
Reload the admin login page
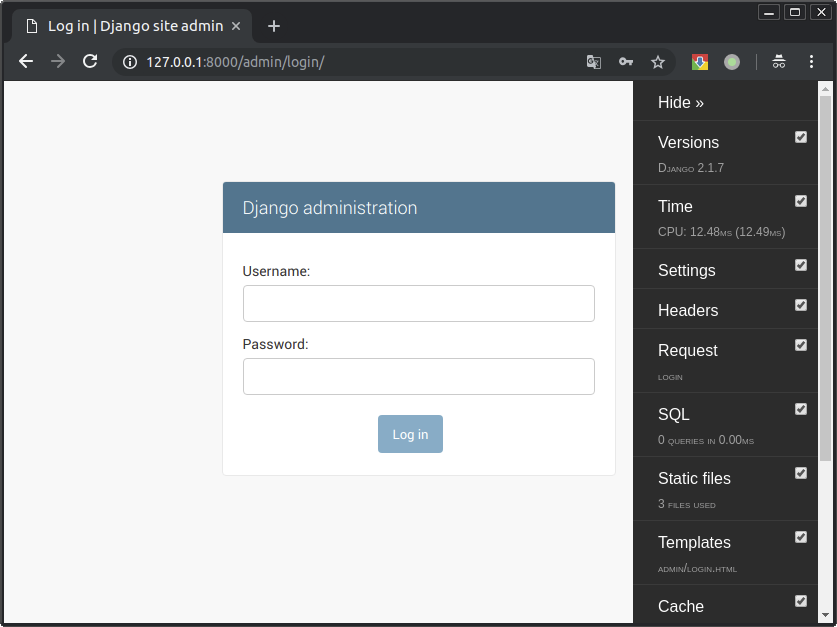pos(90,61)
